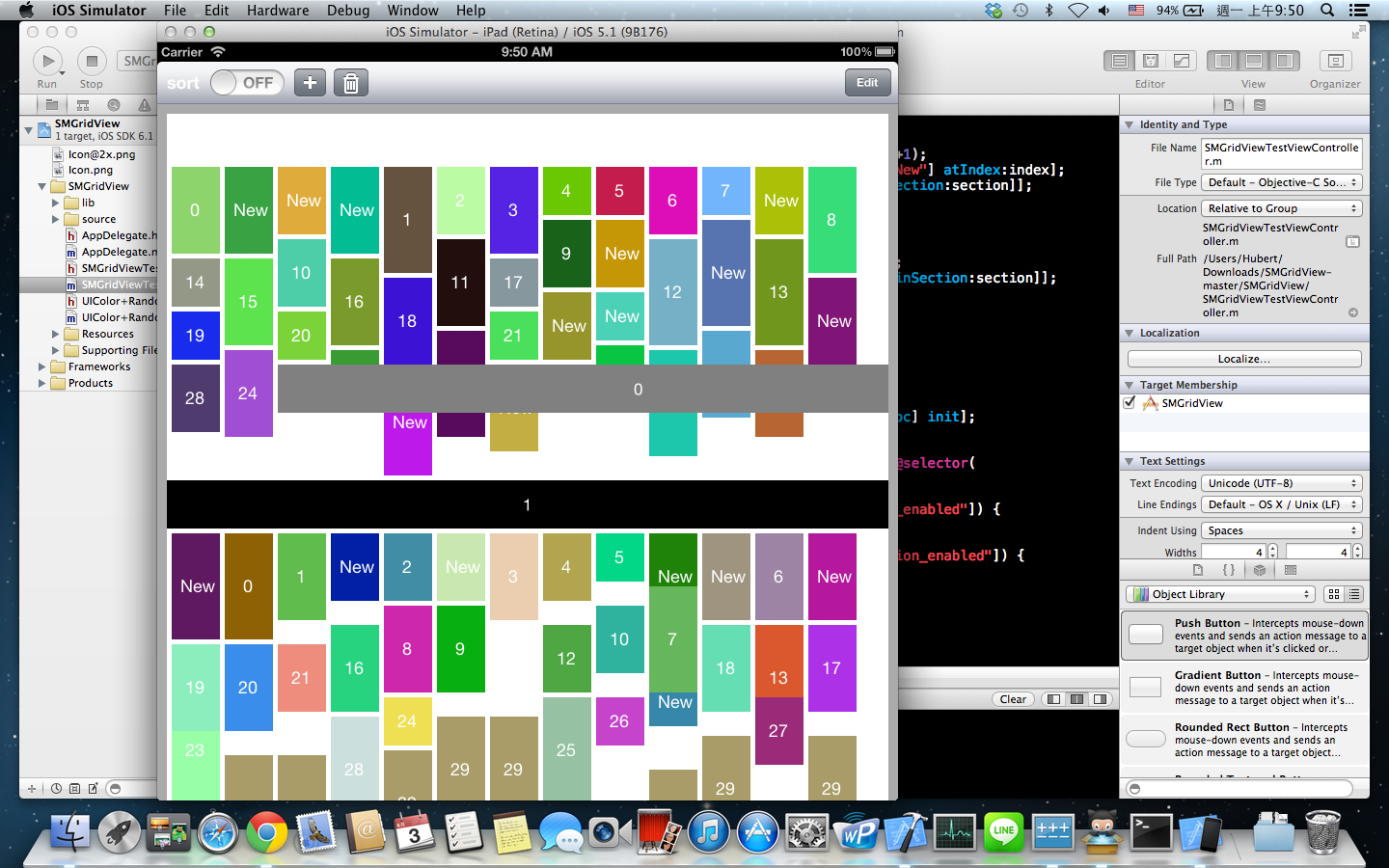Open Indent Using Spaces dropdown

point(1281,530)
